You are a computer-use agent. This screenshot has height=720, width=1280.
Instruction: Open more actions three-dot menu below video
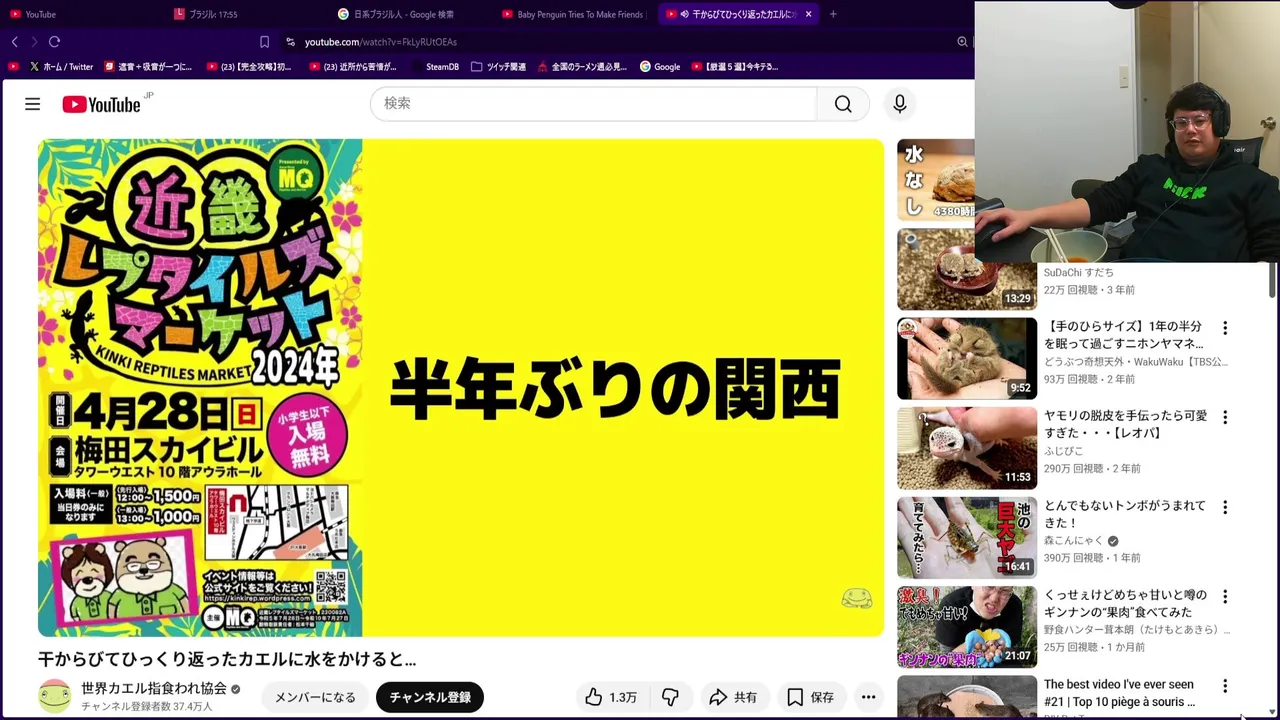tap(868, 697)
